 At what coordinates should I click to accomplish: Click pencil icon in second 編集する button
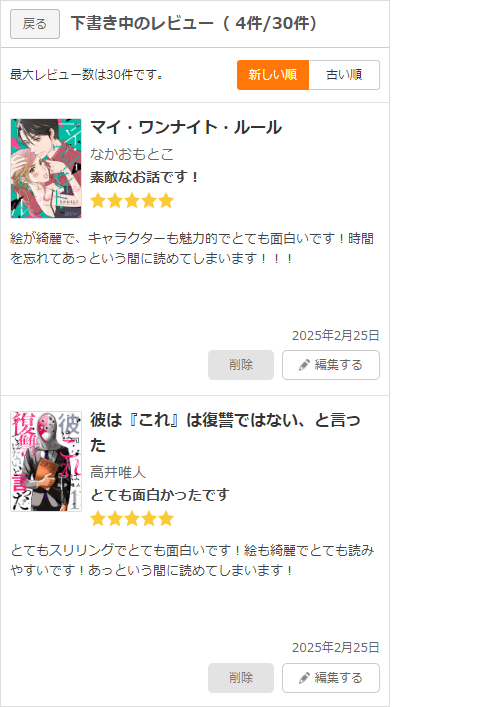304,678
